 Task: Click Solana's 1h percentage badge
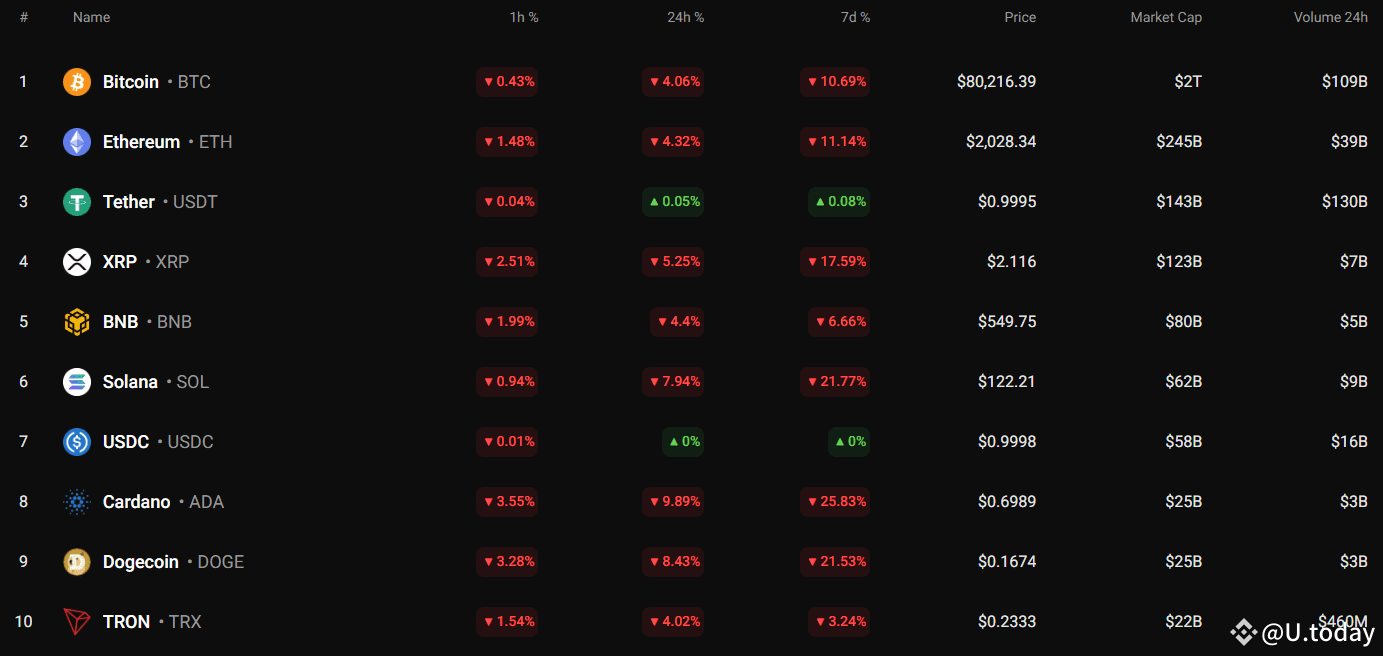[507, 381]
